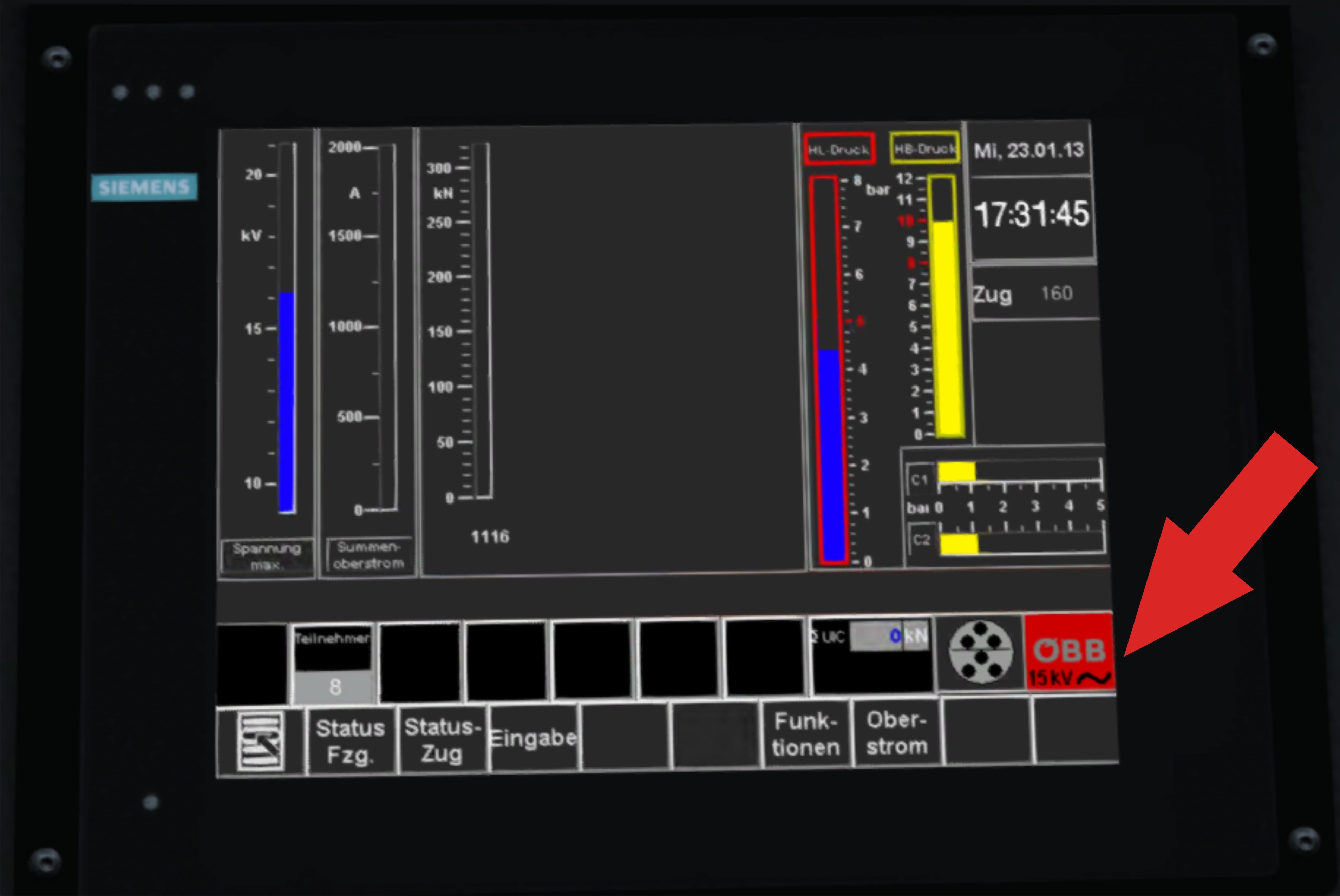
Task: Click the C2 brake cylinder label
Action: pos(922,539)
